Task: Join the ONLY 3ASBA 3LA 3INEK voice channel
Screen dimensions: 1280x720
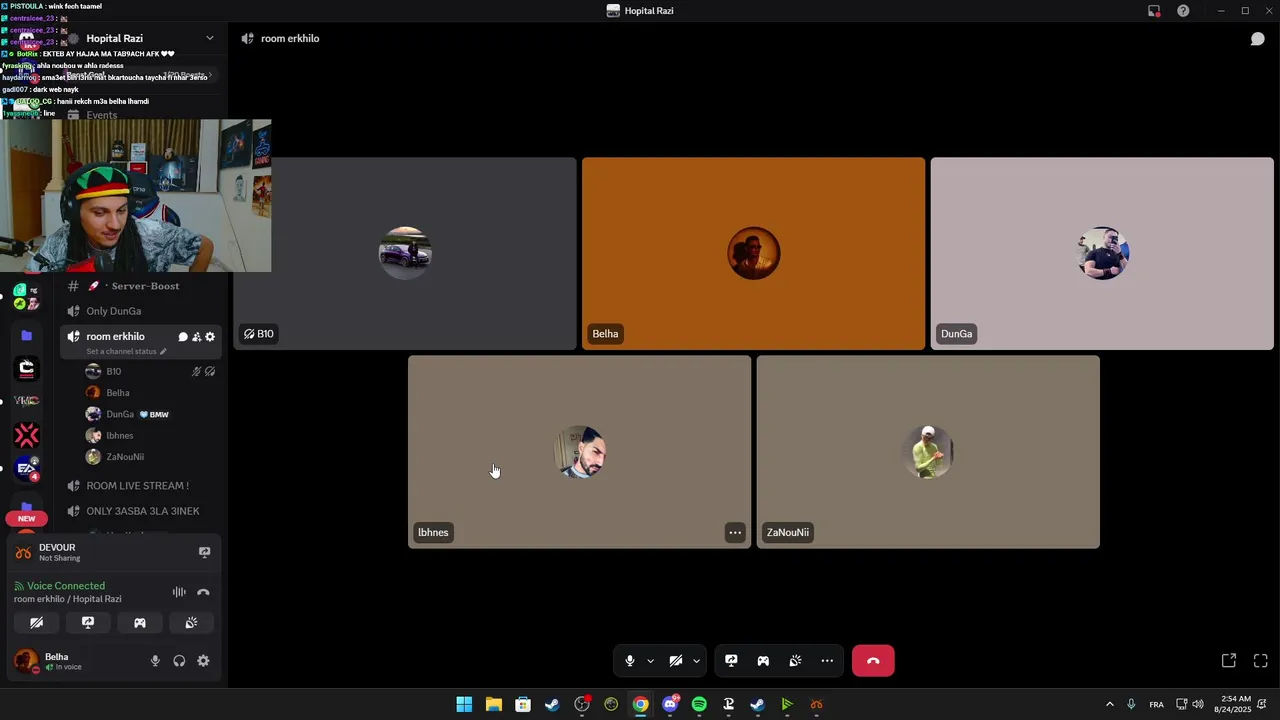Action: (140, 511)
